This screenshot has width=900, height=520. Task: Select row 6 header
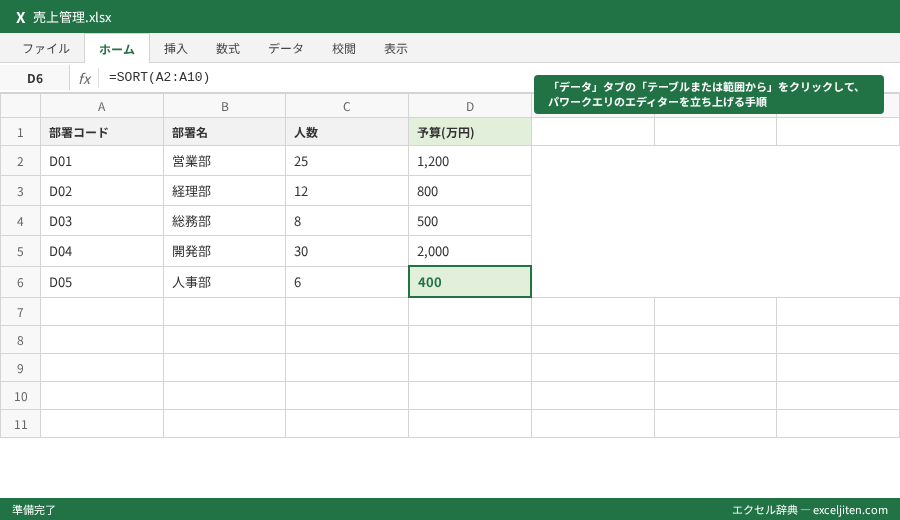pos(20,282)
